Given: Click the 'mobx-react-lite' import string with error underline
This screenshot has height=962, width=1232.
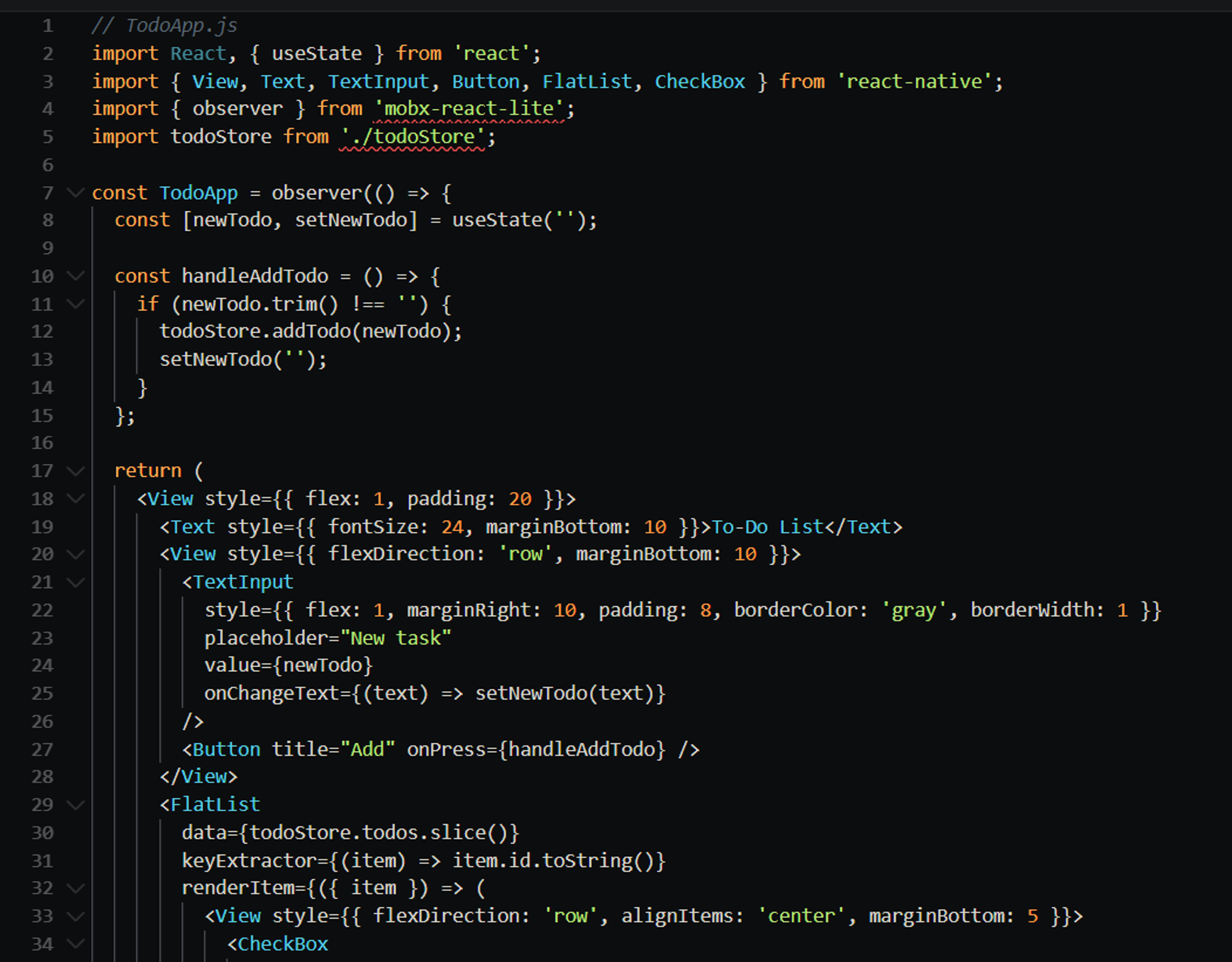Looking at the screenshot, I should (x=469, y=108).
